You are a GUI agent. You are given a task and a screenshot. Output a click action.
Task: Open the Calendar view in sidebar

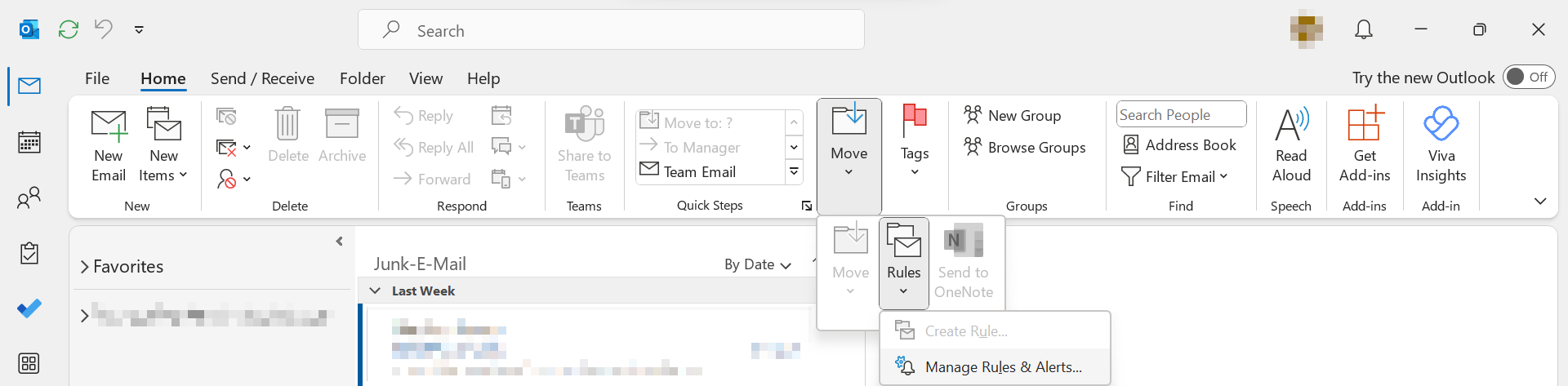(x=29, y=142)
